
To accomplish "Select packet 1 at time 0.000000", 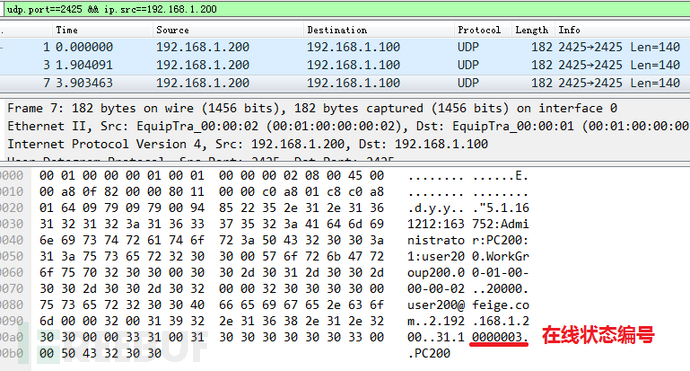I will click(x=345, y=47).
